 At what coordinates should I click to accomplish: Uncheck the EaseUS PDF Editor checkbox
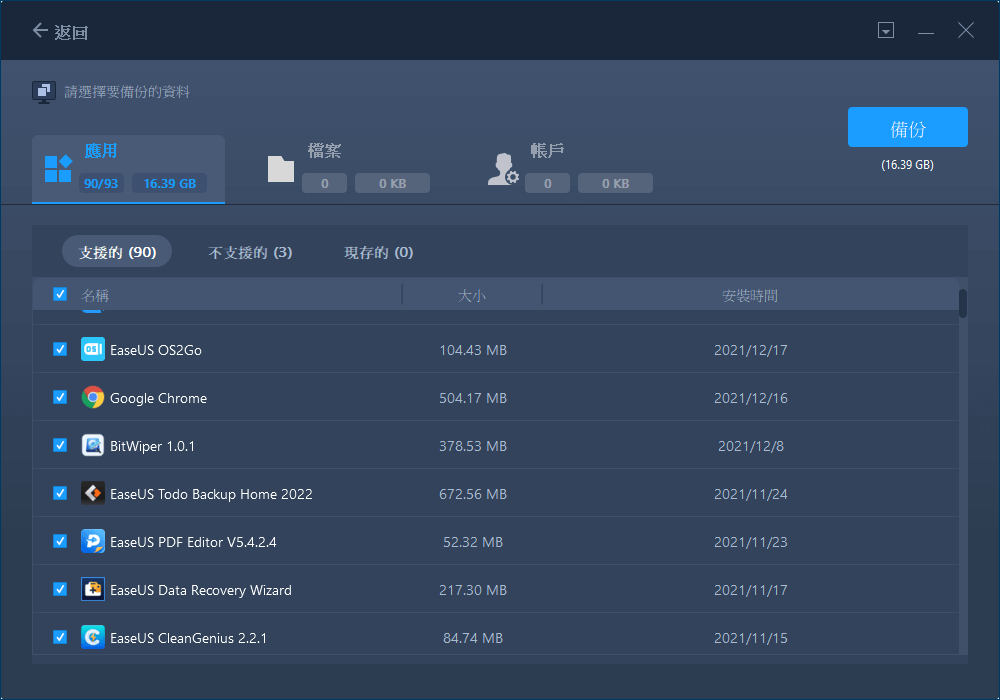point(60,541)
